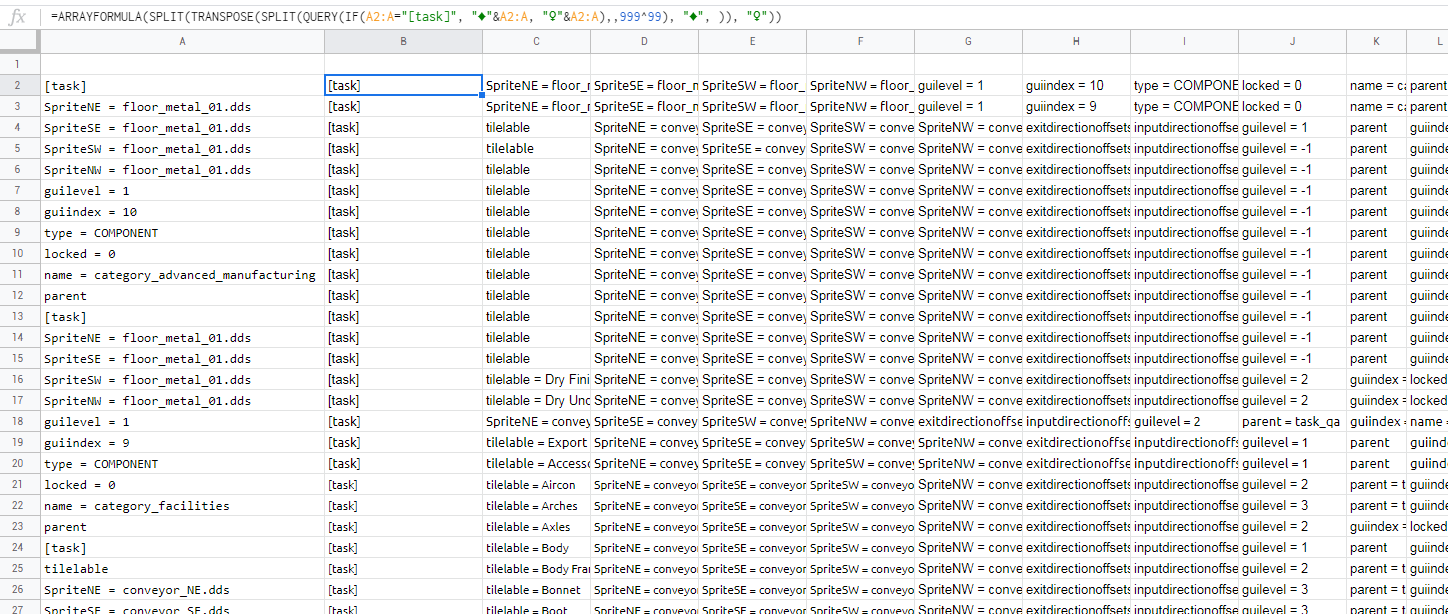The image size is (1448, 614).
Task: Click "type = COMPONENT" in row 9
Action: point(182,232)
